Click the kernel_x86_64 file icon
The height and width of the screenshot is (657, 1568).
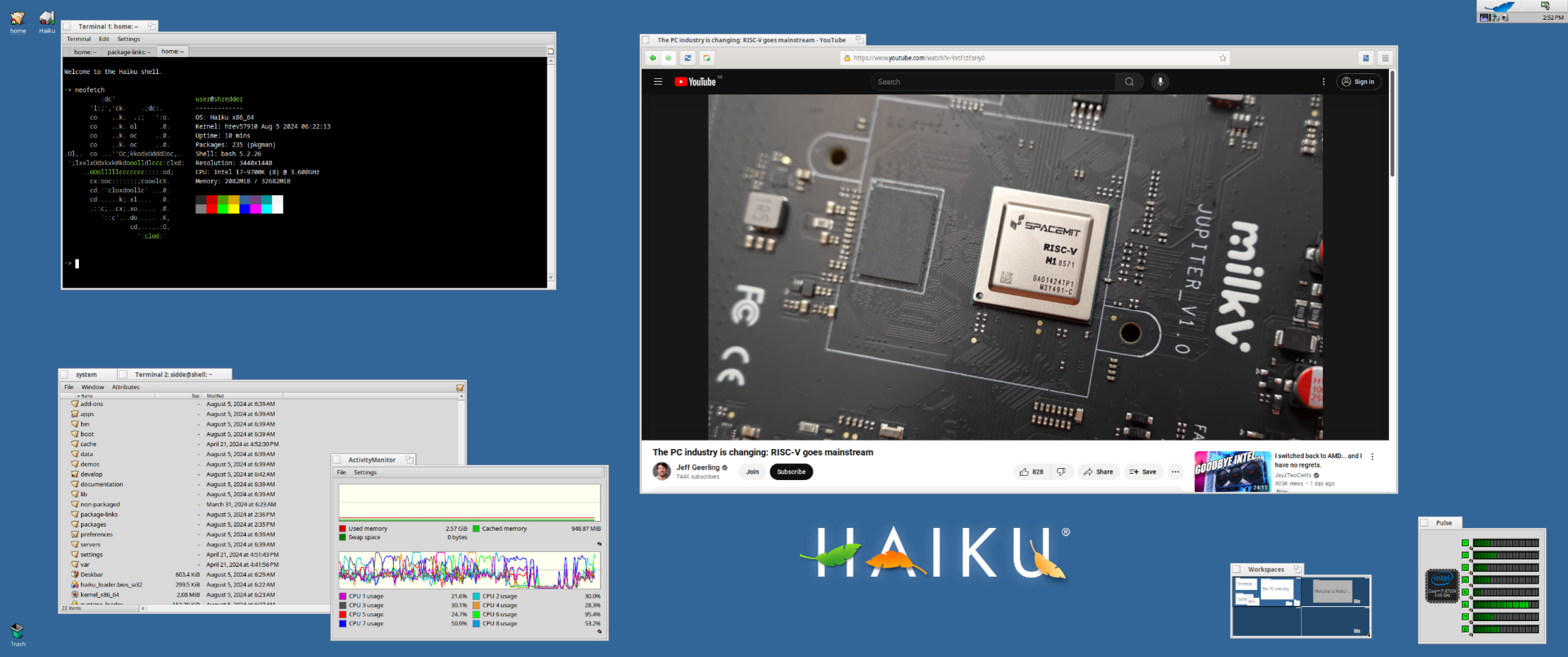pos(75,595)
